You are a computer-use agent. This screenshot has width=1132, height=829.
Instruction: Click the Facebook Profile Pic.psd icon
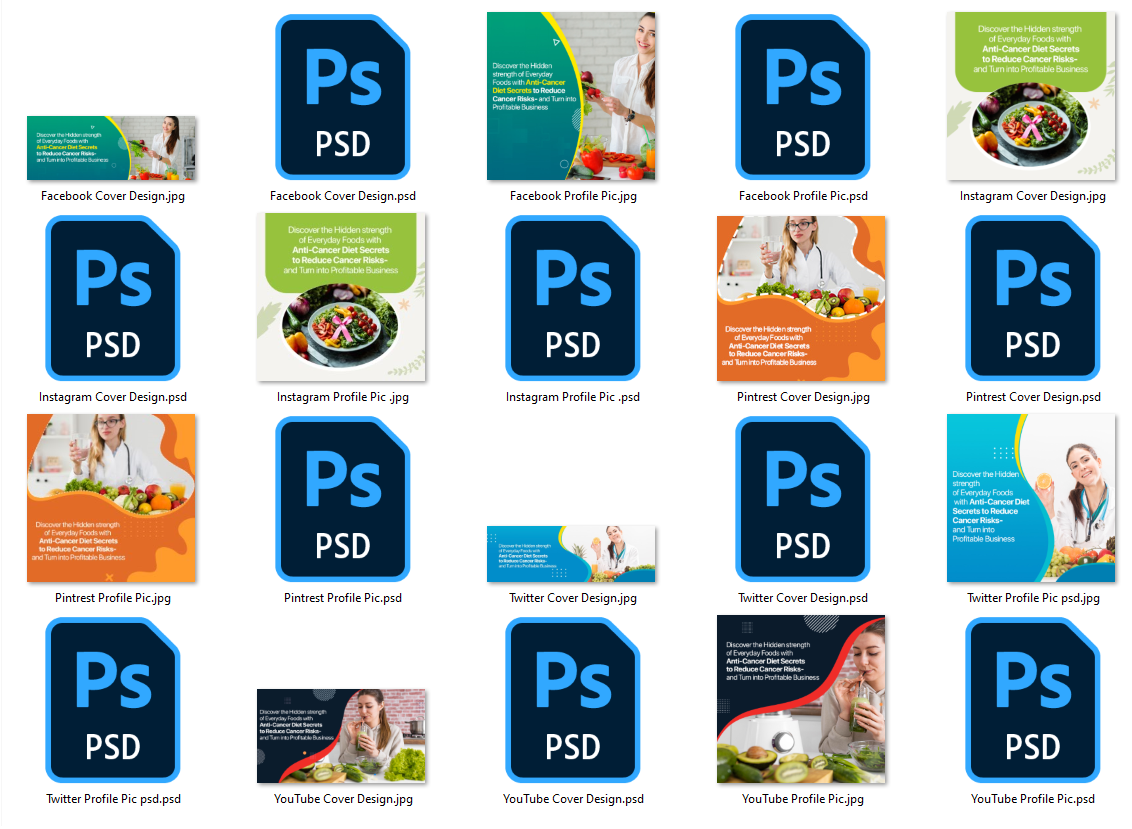pos(802,97)
